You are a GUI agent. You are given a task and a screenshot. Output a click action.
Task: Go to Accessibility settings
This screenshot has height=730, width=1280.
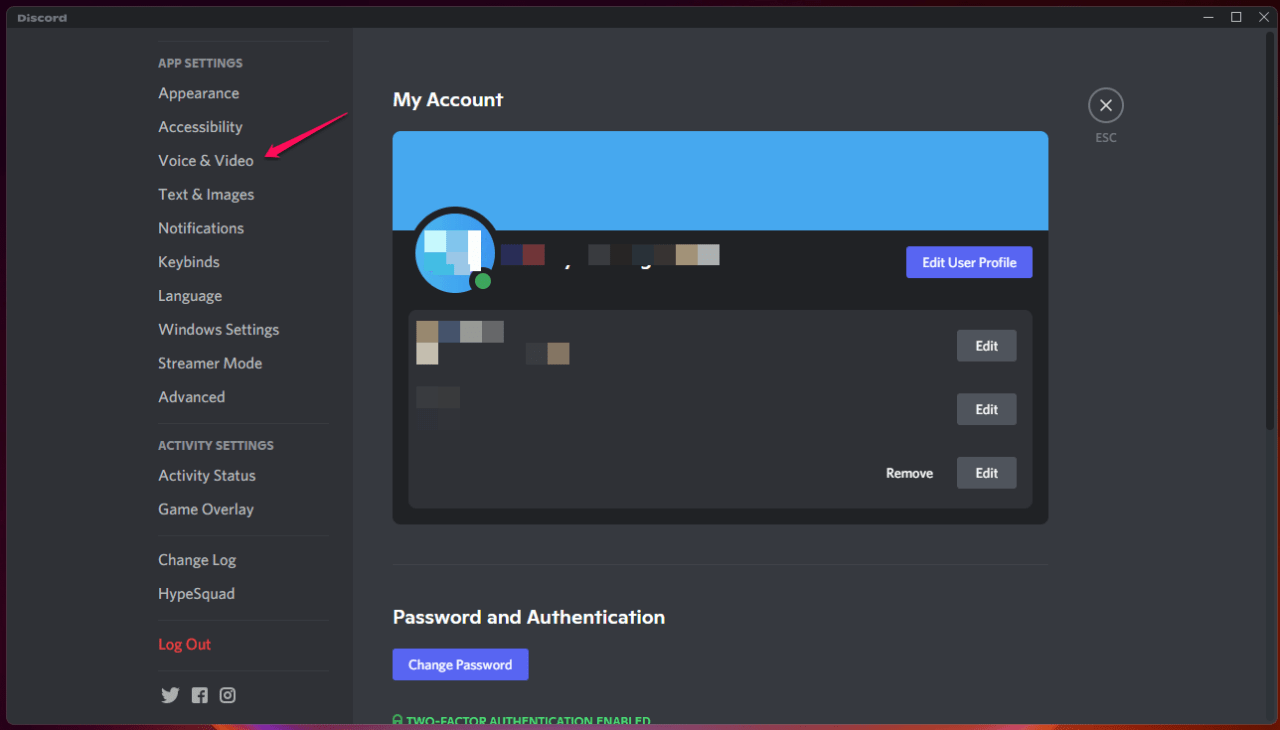(200, 127)
